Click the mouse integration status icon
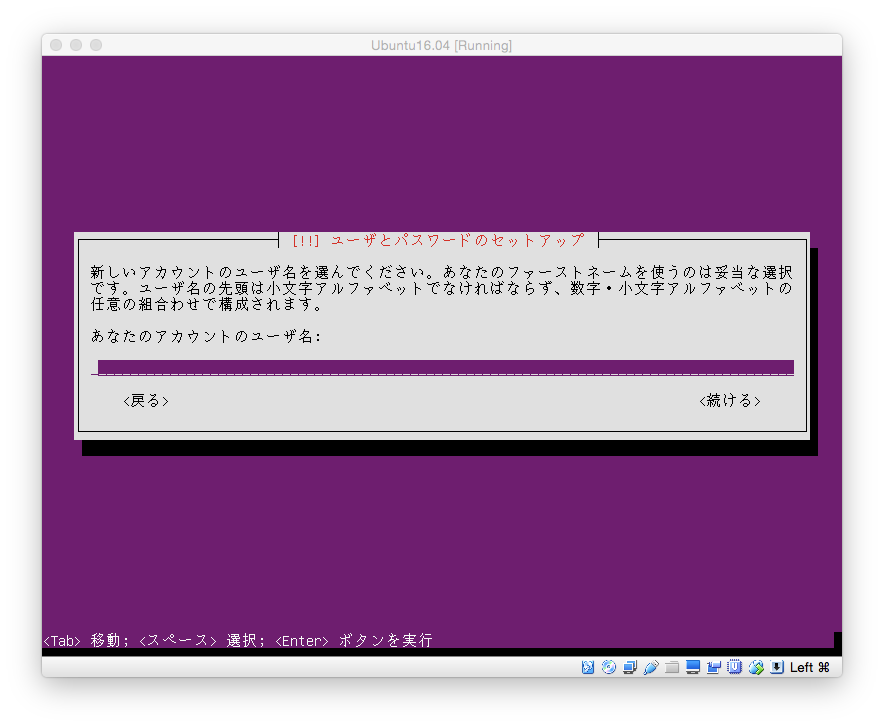884x727 pixels. coord(756,667)
